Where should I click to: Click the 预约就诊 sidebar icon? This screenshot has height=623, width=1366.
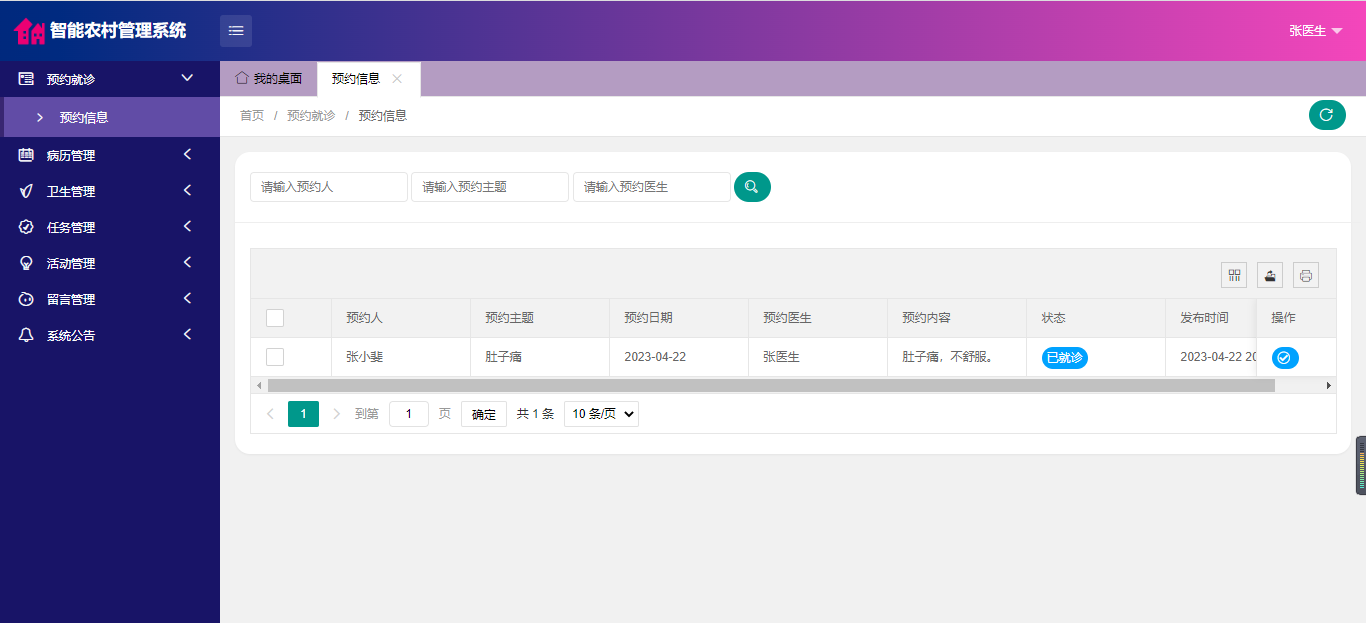[26, 78]
